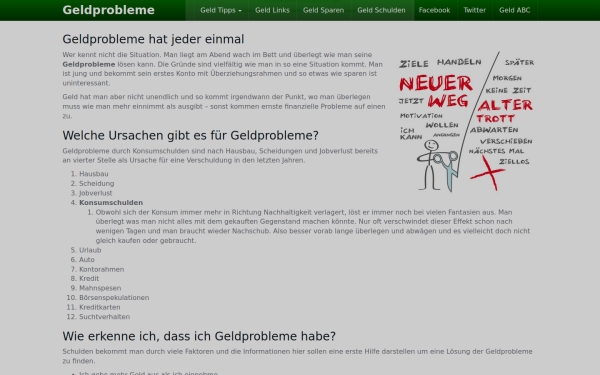Visit the Facebook navbar link

click(x=434, y=10)
